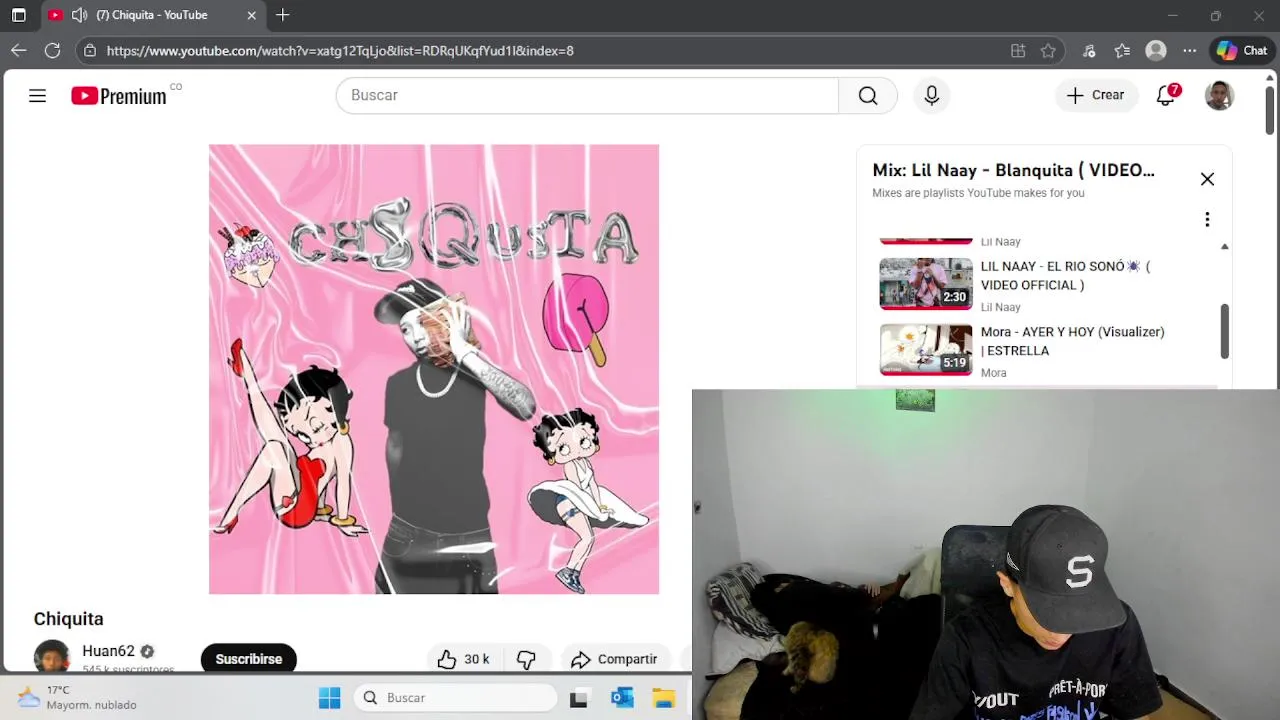The image size is (1280, 720).
Task: Open a new browser tab
Action: pyautogui.click(x=283, y=15)
